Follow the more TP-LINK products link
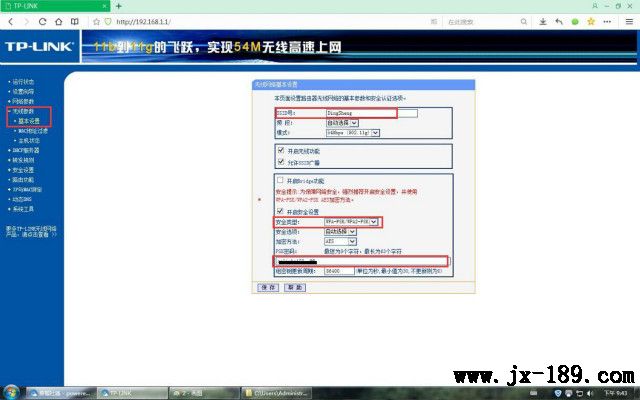Screen dimensions: 640x400 point(31,231)
